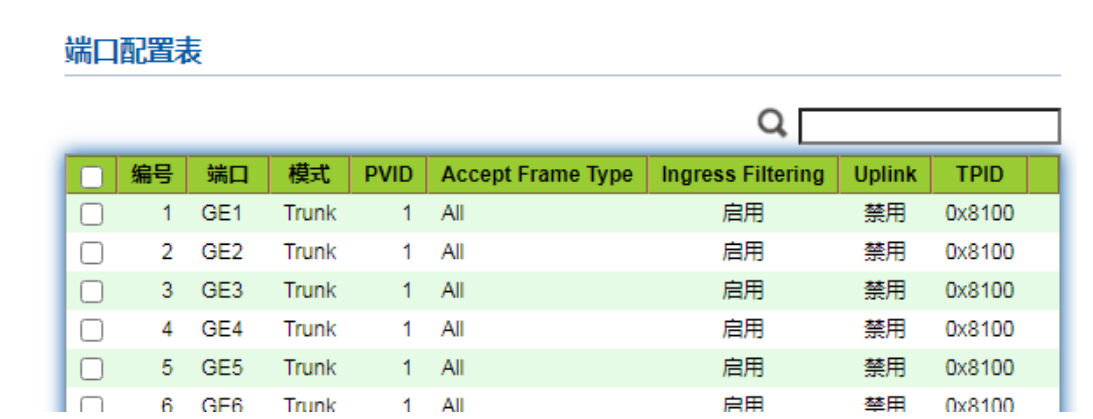
Task: Sort table by PVID column
Action: coord(388,175)
